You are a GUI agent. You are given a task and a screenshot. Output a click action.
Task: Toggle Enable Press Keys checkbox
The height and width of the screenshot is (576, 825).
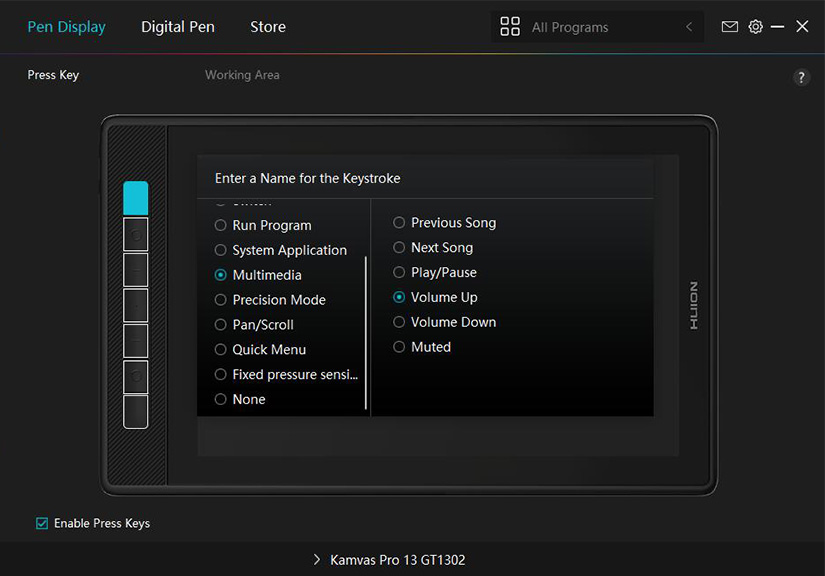coord(42,523)
